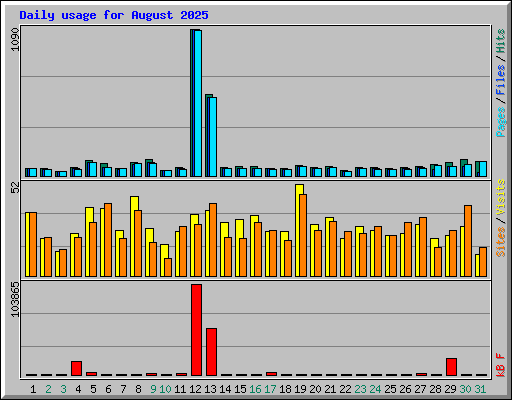Click the 'KB F' legend label

pyautogui.click(x=501, y=365)
